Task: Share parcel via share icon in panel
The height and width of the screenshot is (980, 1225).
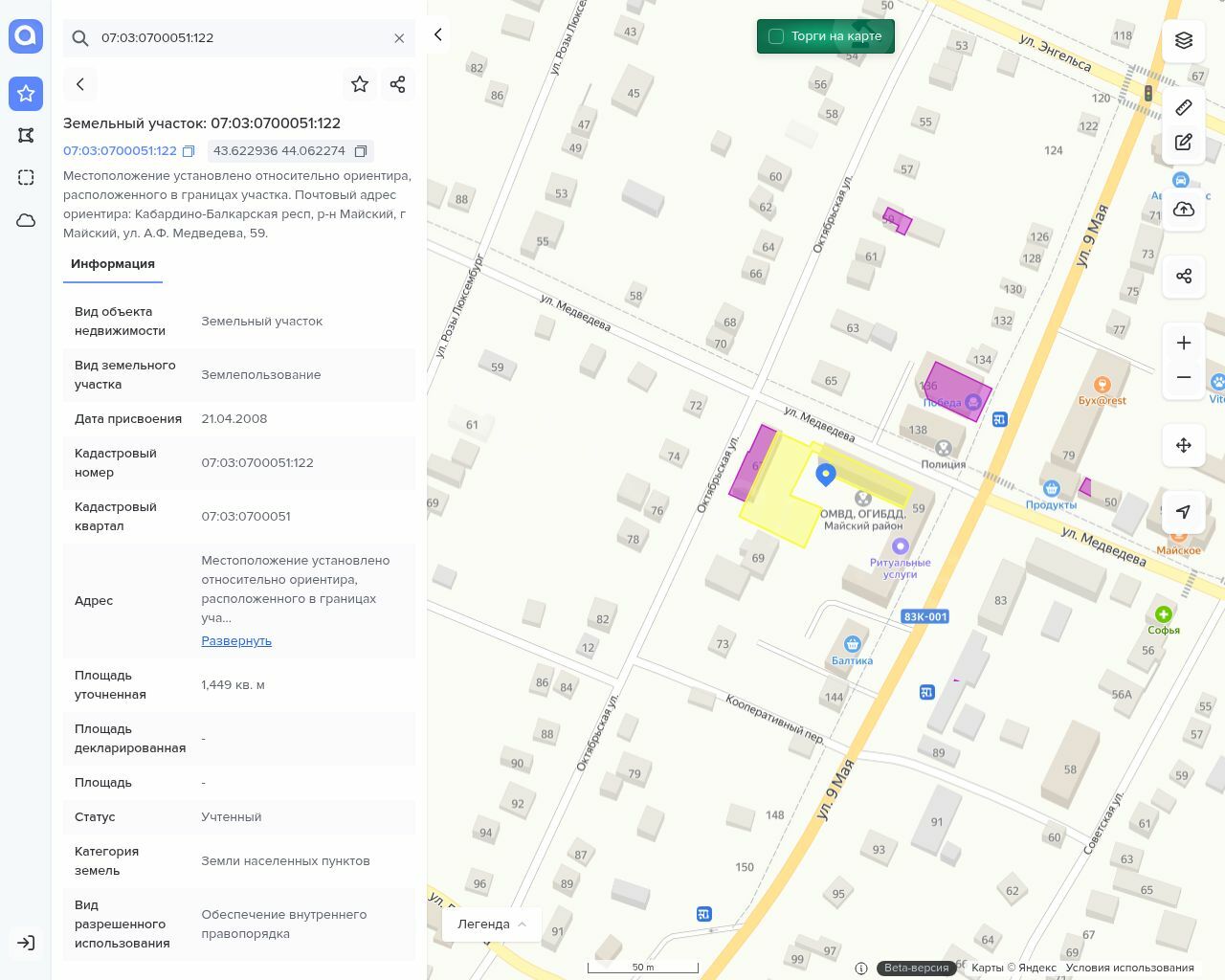Action: [398, 84]
